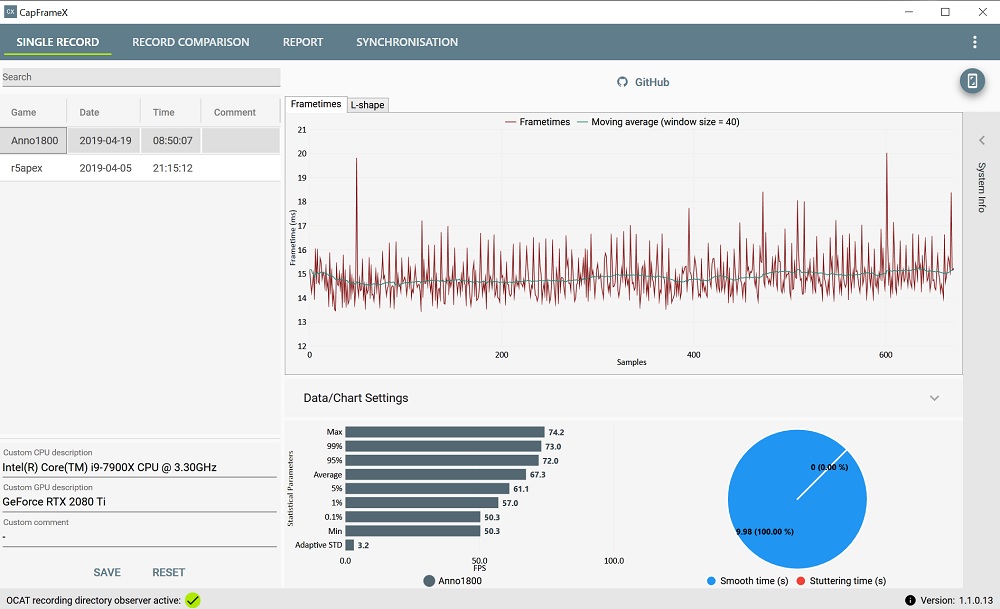Image resolution: width=1000 pixels, height=609 pixels.
Task: Expand the System Info side panel
Action: coord(982,140)
